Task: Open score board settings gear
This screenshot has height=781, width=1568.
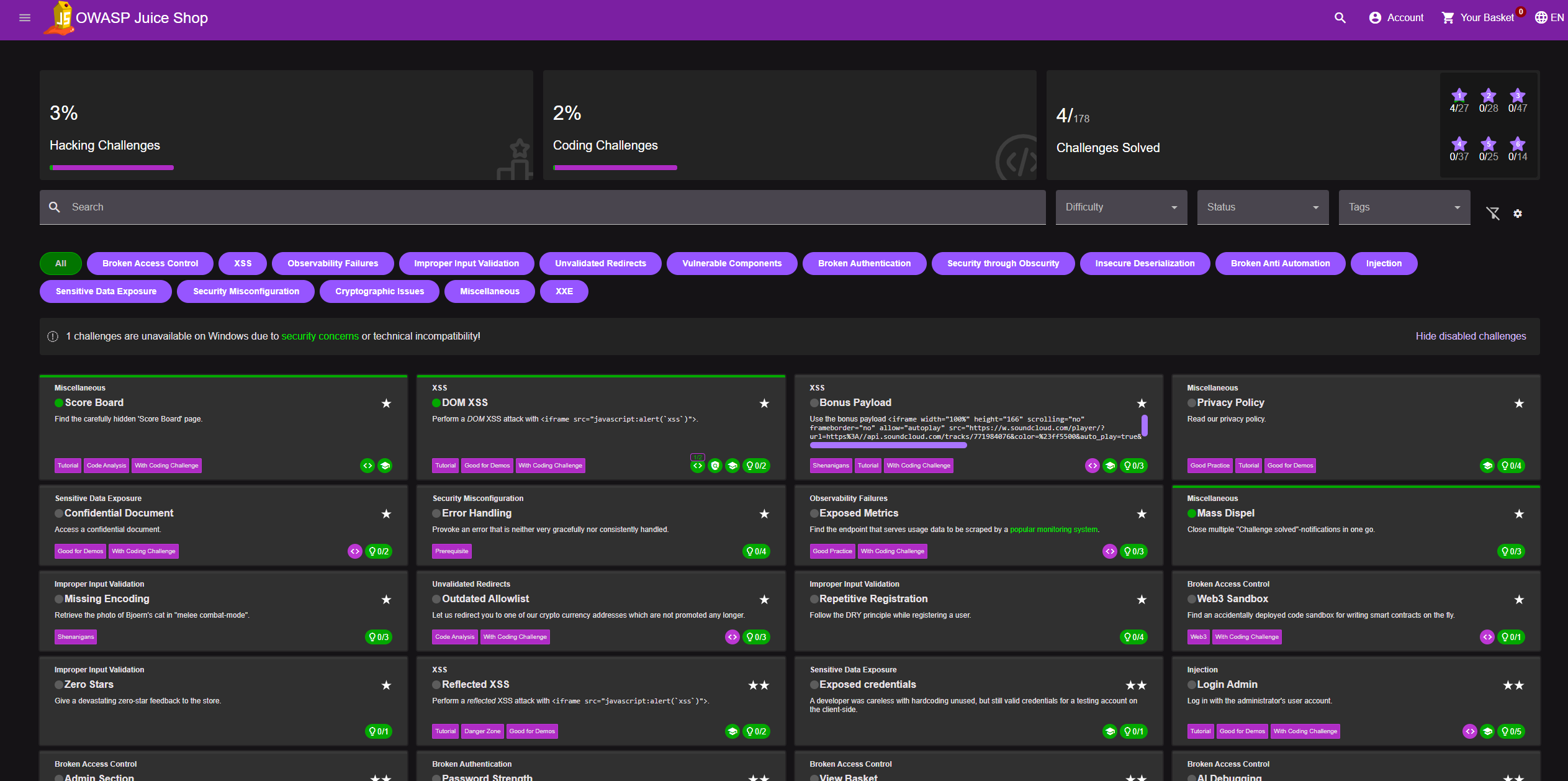Action: pos(1518,214)
